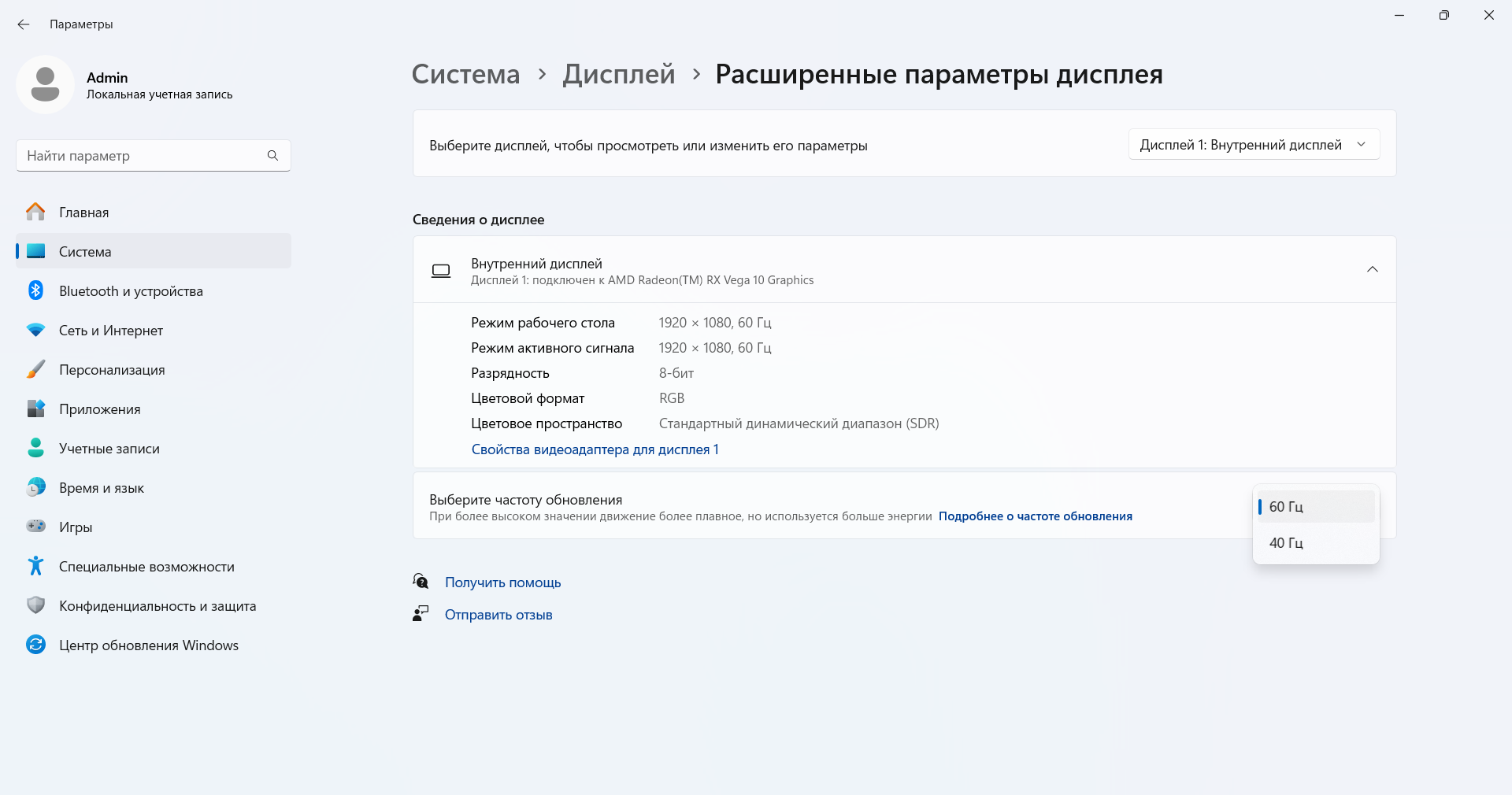1512x795 pixels.
Task: Click the Сеть и Интернет Wi-Fi icon
Action: coord(35,330)
